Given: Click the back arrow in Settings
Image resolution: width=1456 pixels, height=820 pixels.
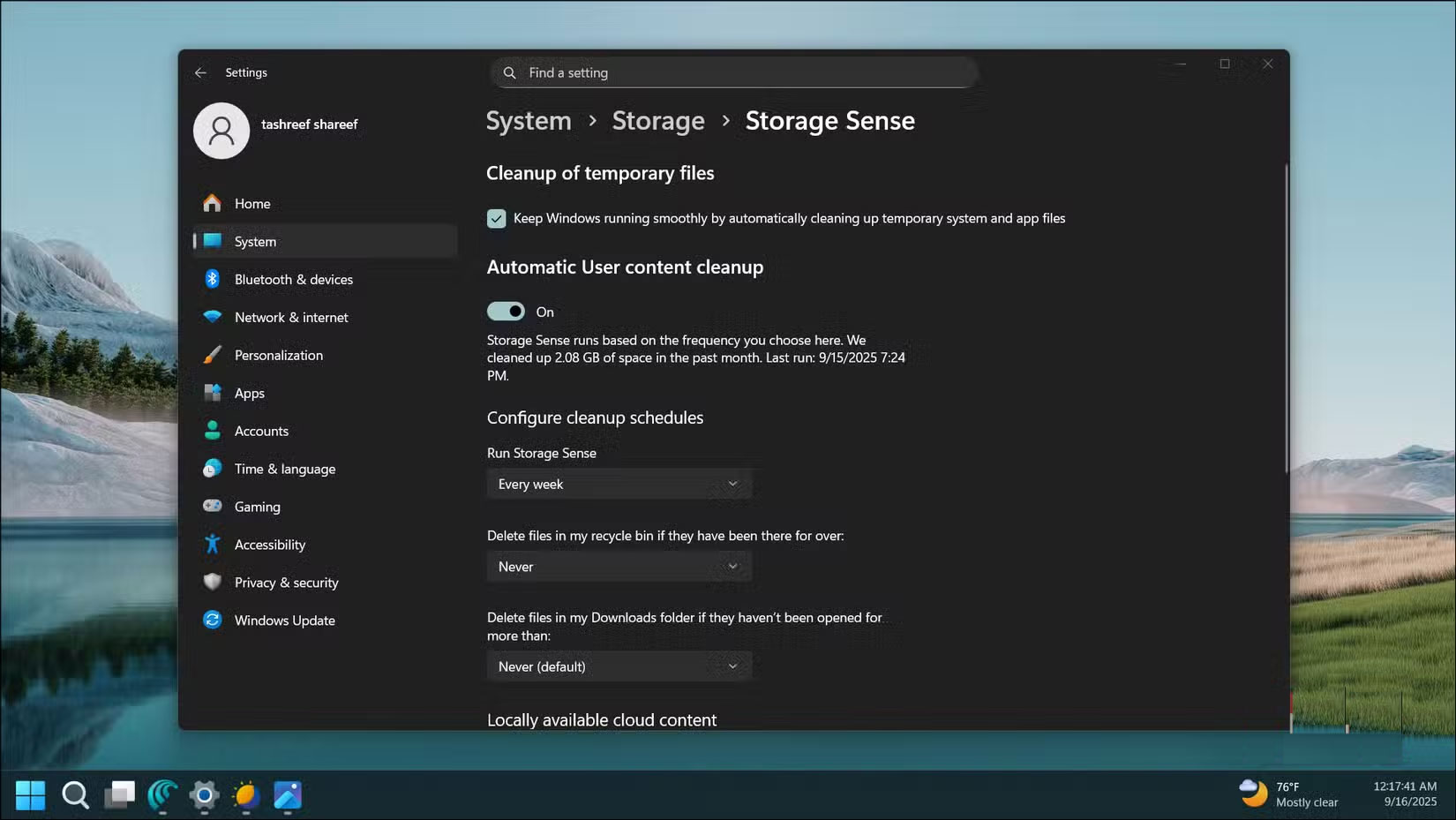Looking at the screenshot, I should [x=200, y=72].
